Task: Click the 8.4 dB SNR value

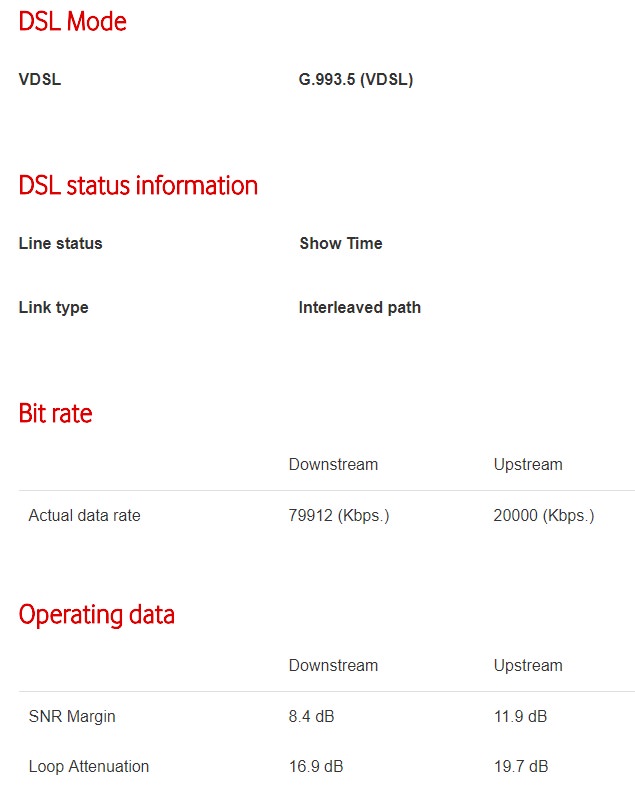Action: 312,716
